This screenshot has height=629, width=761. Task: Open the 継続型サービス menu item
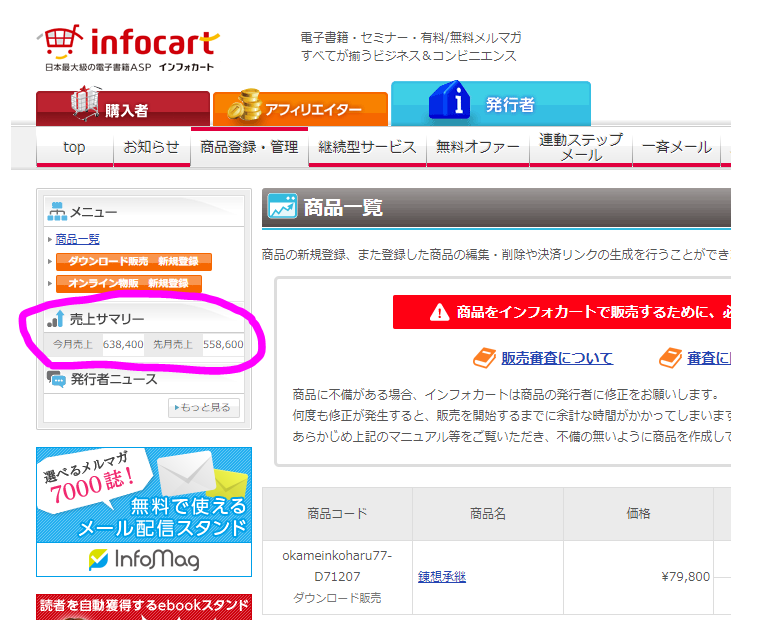tap(367, 147)
